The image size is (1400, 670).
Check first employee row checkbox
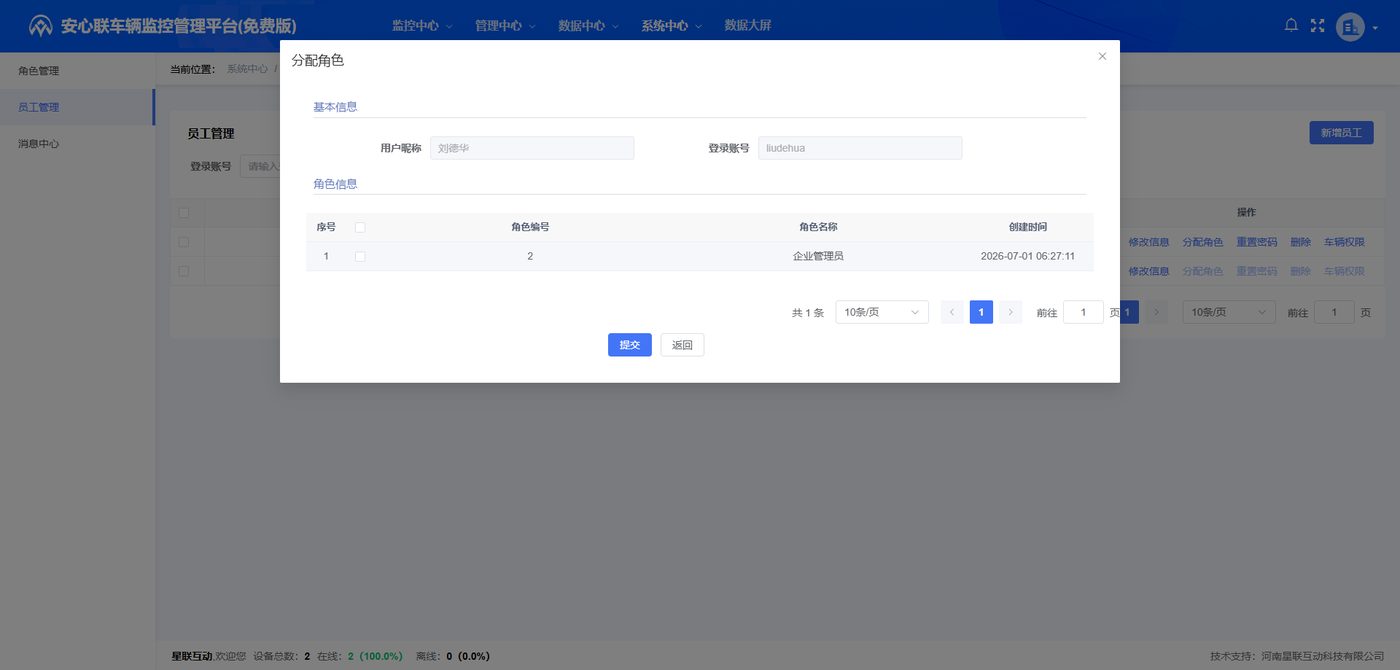(x=183, y=242)
